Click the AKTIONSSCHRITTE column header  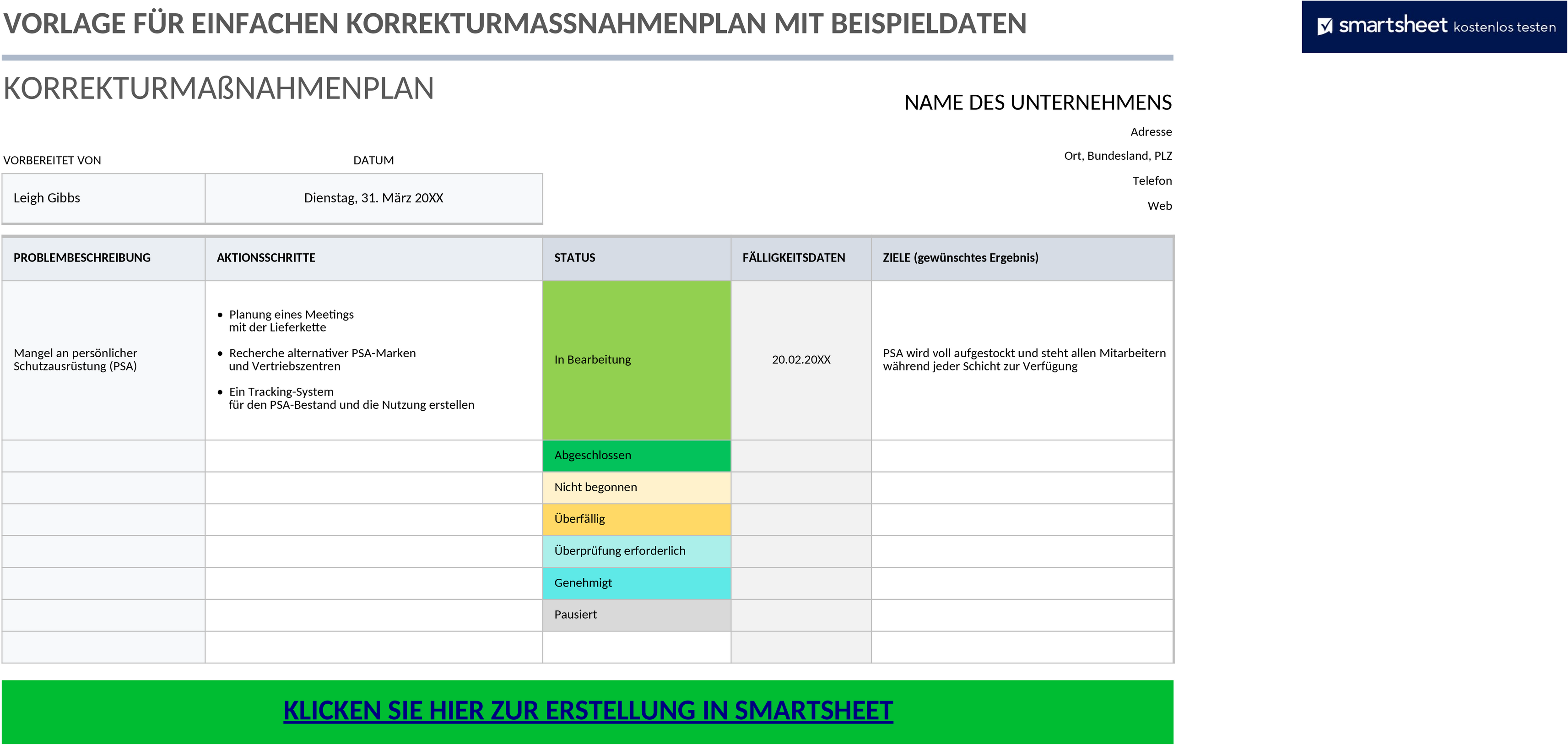374,258
